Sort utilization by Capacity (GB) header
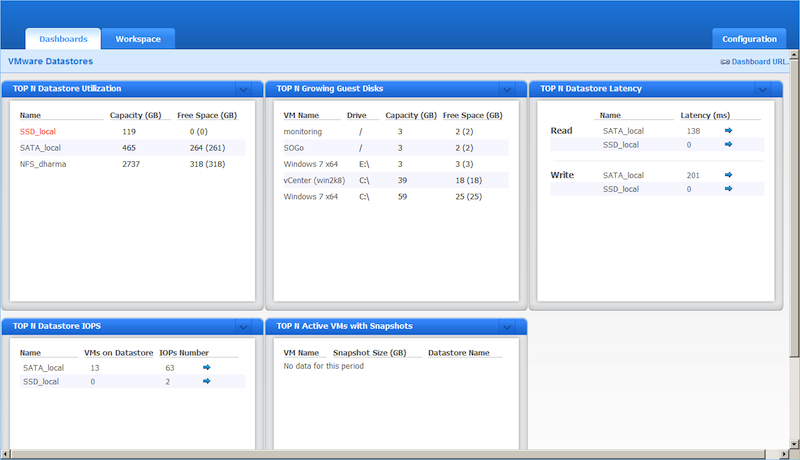Viewport: 800px width, 460px height. (136, 115)
